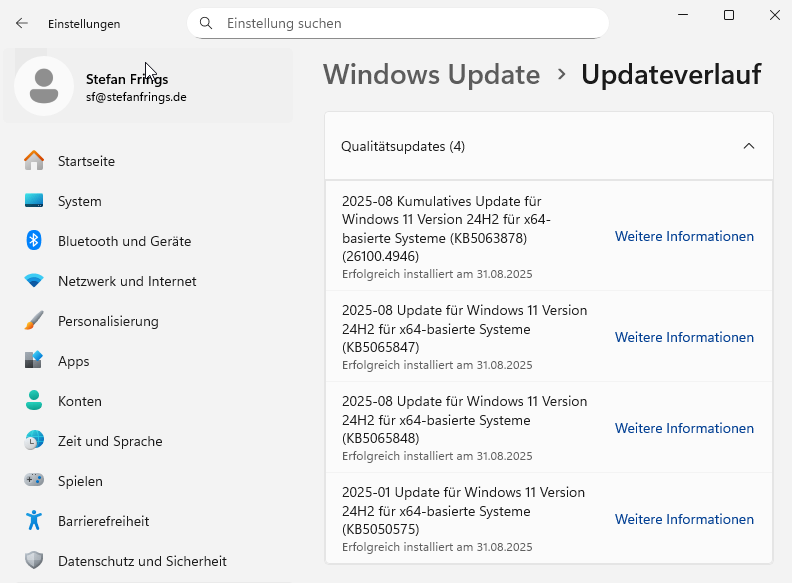
Task: Click the Barrierefreiheit figure icon
Action: 34,520
